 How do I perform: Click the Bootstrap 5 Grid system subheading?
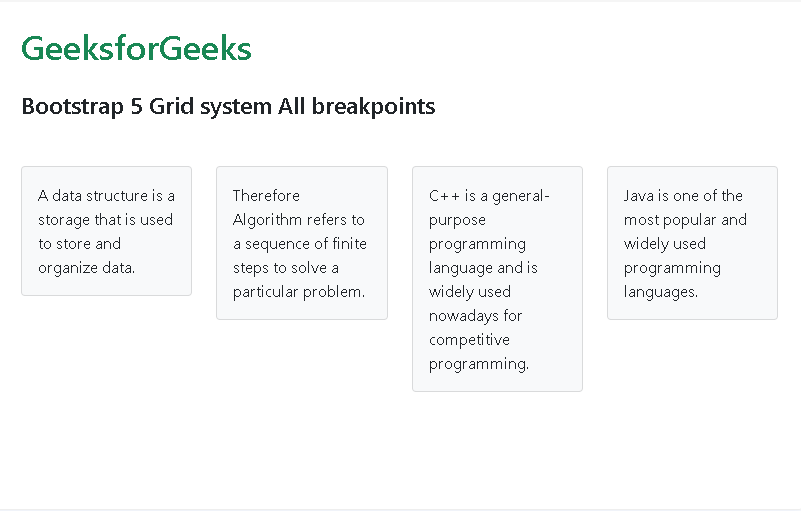point(228,106)
